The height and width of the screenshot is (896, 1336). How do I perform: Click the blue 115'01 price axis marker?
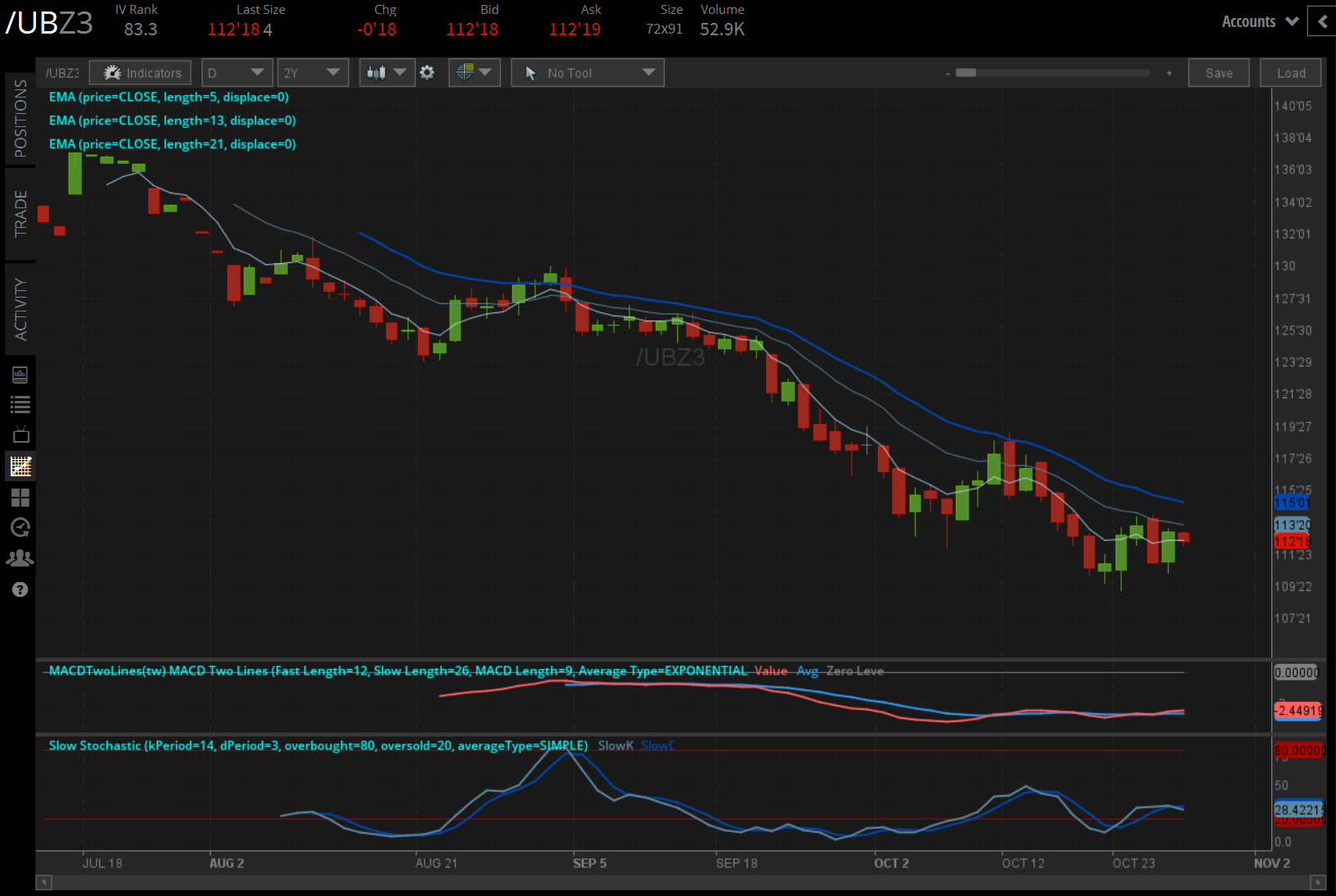(1293, 503)
